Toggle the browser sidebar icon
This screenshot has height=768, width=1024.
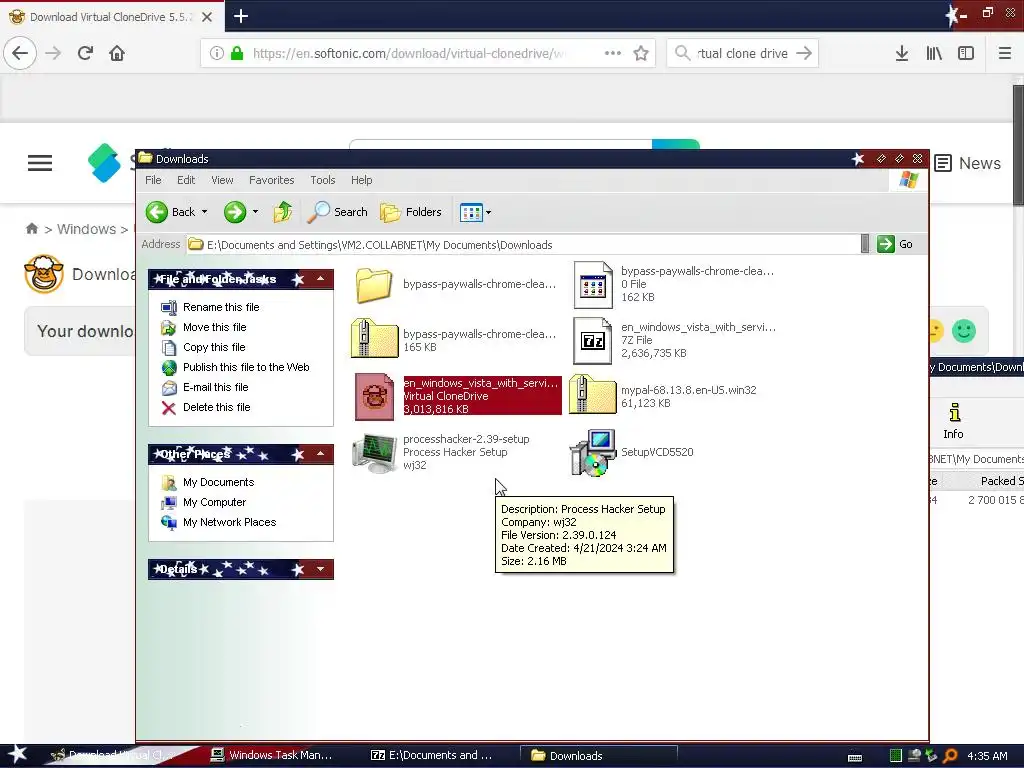click(966, 54)
